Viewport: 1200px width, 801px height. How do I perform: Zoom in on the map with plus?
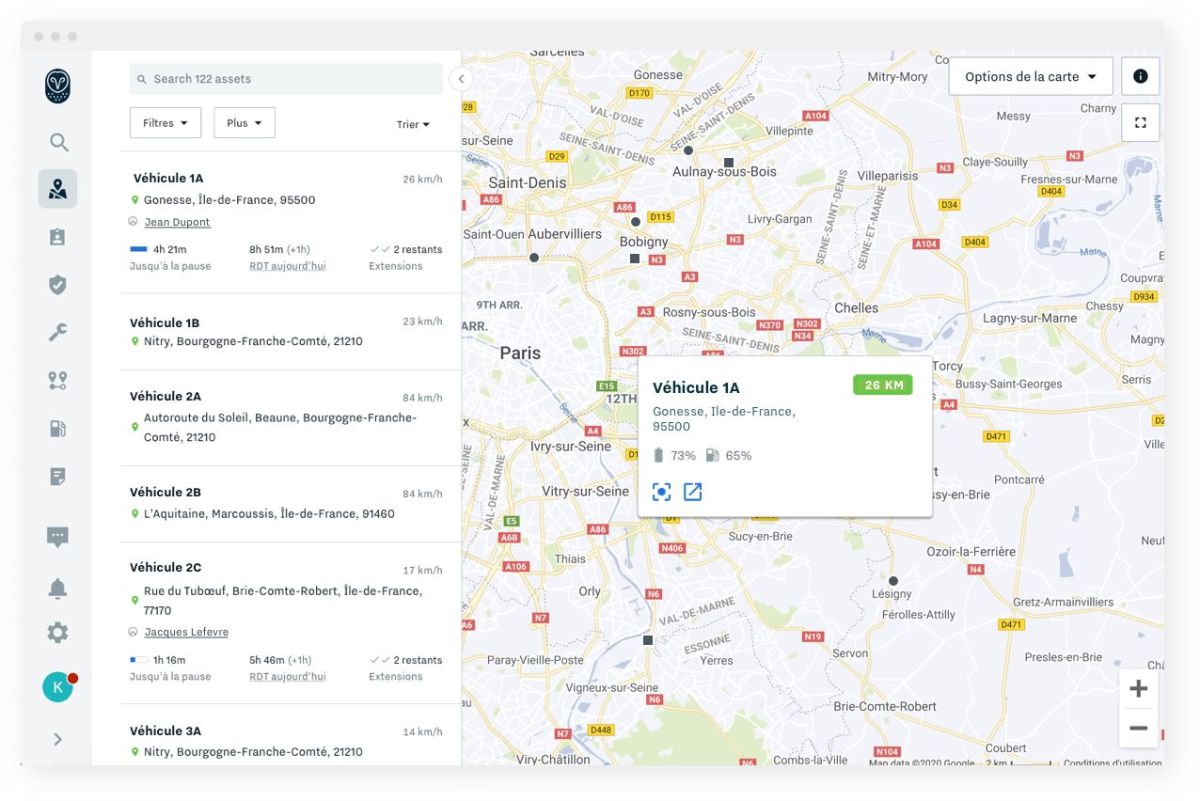coord(1138,689)
